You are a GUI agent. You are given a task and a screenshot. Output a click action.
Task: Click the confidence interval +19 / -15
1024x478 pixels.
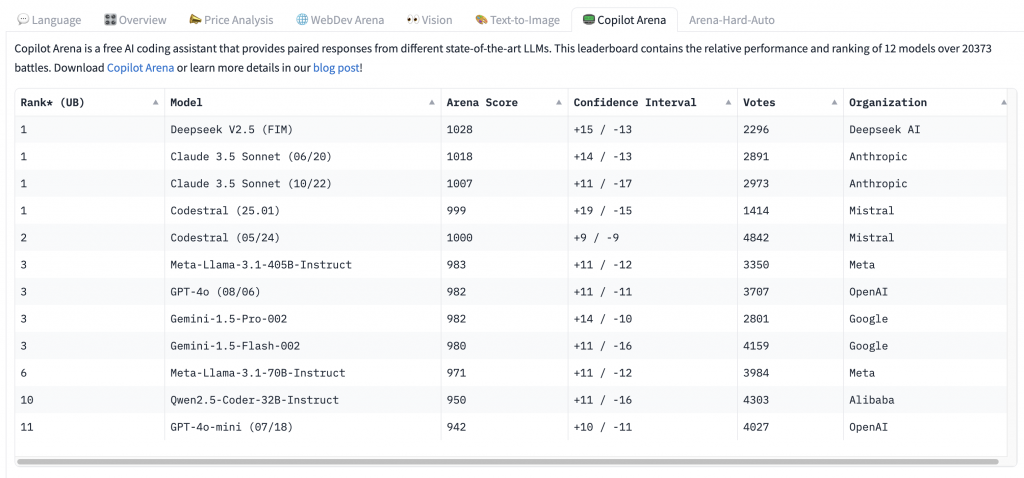(x=603, y=210)
